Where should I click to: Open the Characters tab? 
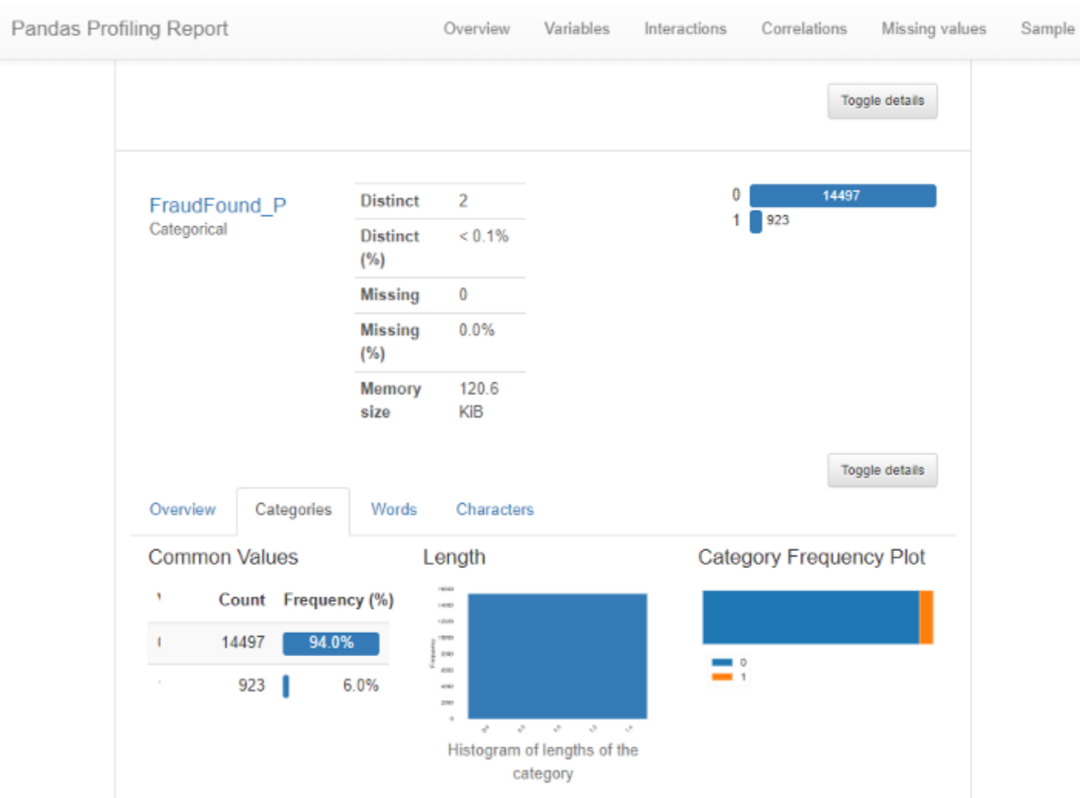[494, 509]
